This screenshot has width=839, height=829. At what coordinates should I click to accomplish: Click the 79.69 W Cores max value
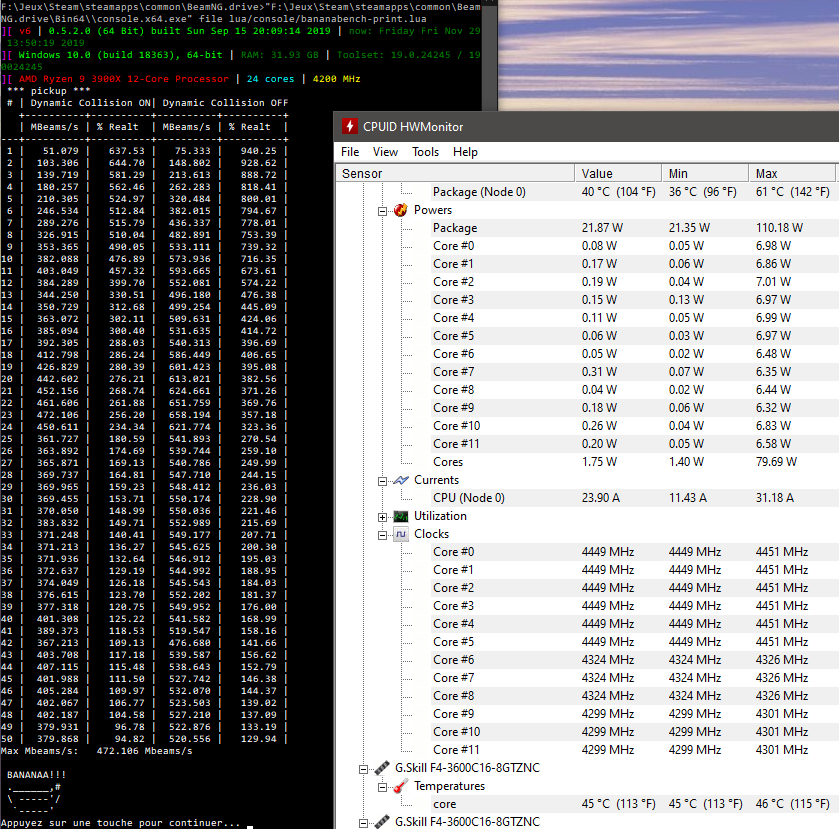(776, 462)
